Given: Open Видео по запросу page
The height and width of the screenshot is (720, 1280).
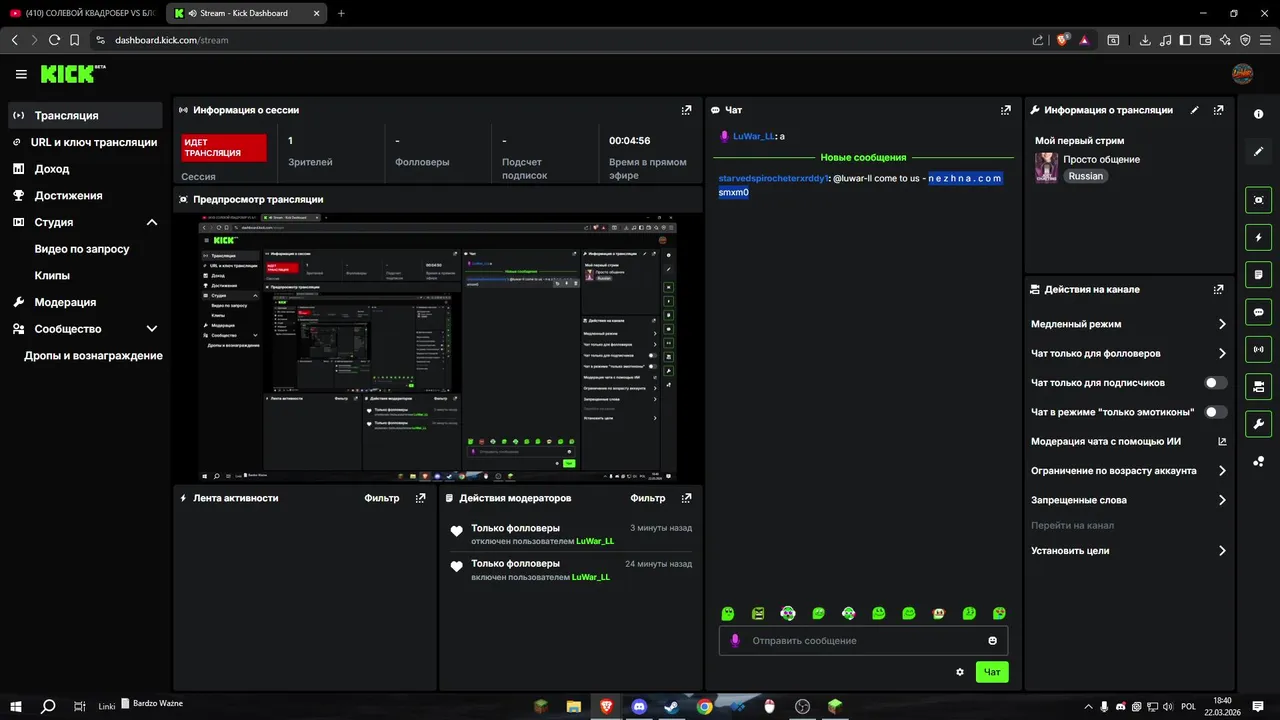Looking at the screenshot, I should tap(82, 249).
